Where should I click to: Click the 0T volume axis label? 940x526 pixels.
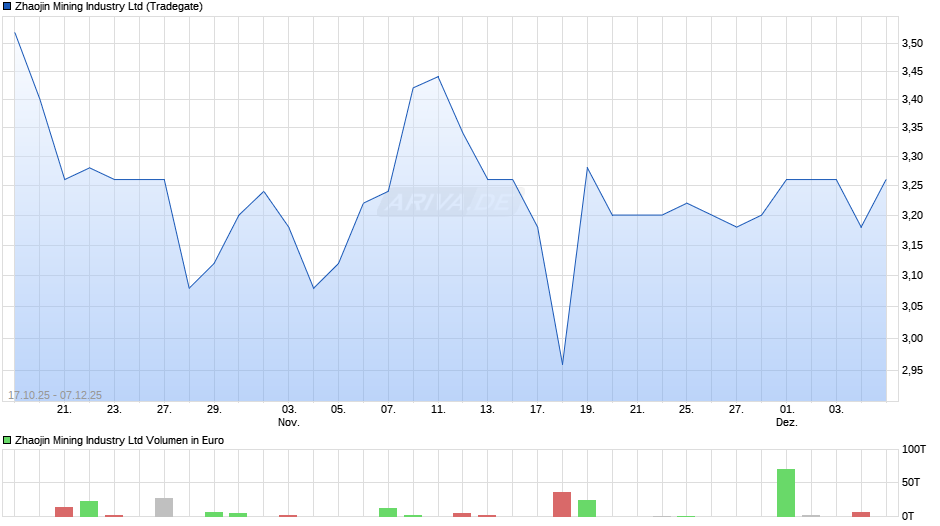pos(908,516)
